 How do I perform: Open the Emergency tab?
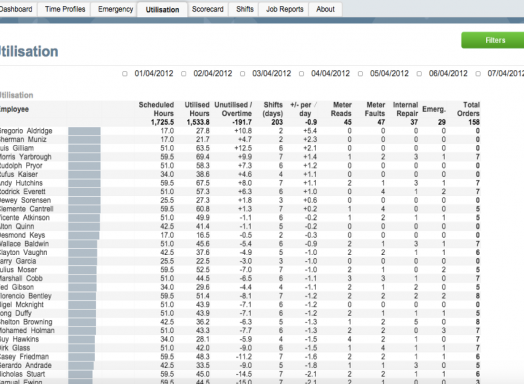coord(115,9)
